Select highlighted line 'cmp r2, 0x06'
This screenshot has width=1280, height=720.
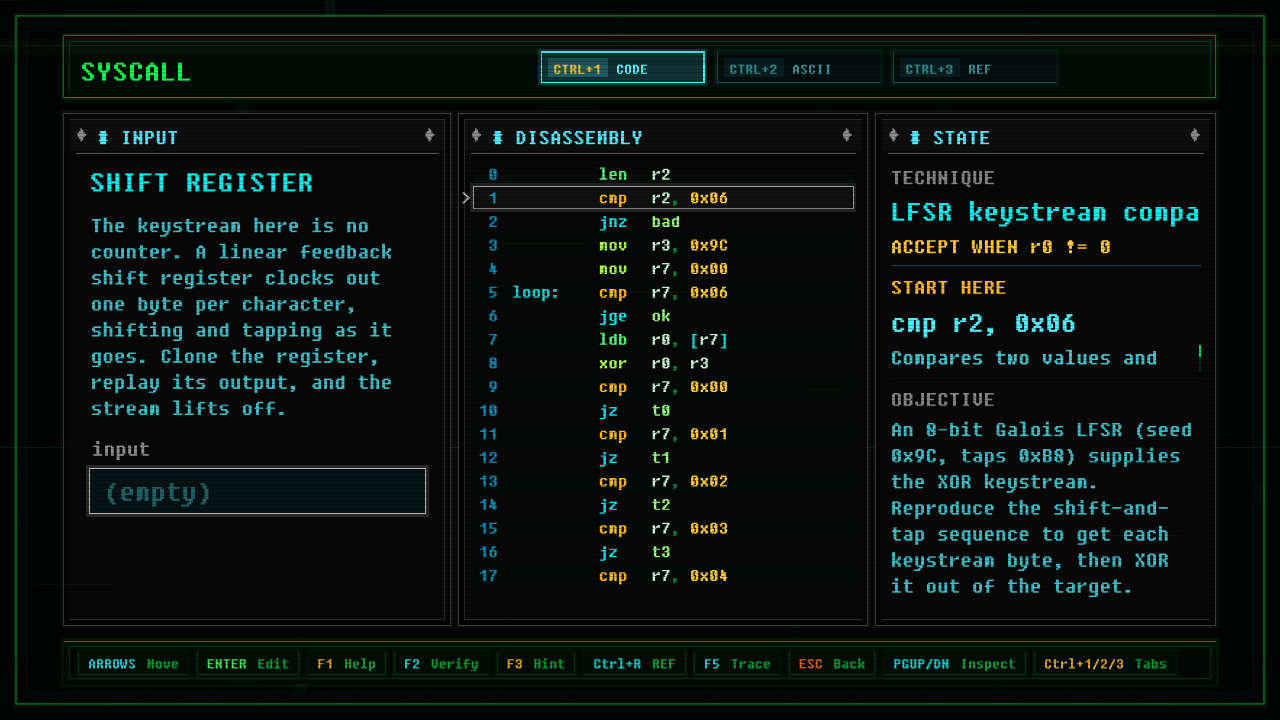663,198
